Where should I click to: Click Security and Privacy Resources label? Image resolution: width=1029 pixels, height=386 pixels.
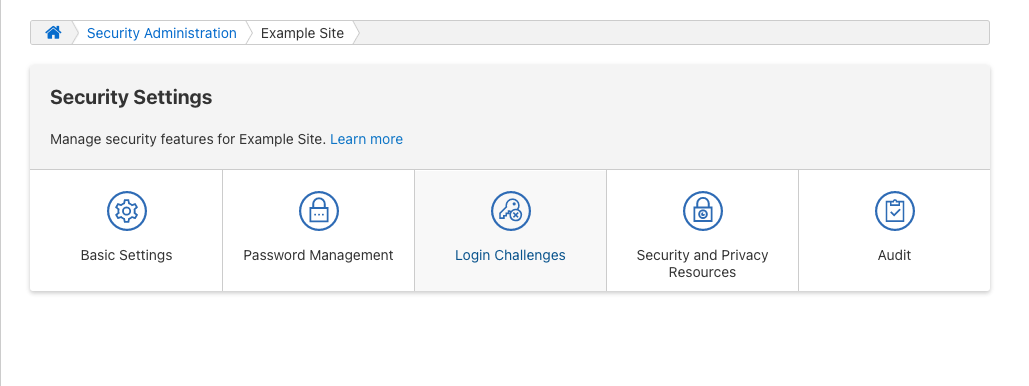pyautogui.click(x=702, y=263)
